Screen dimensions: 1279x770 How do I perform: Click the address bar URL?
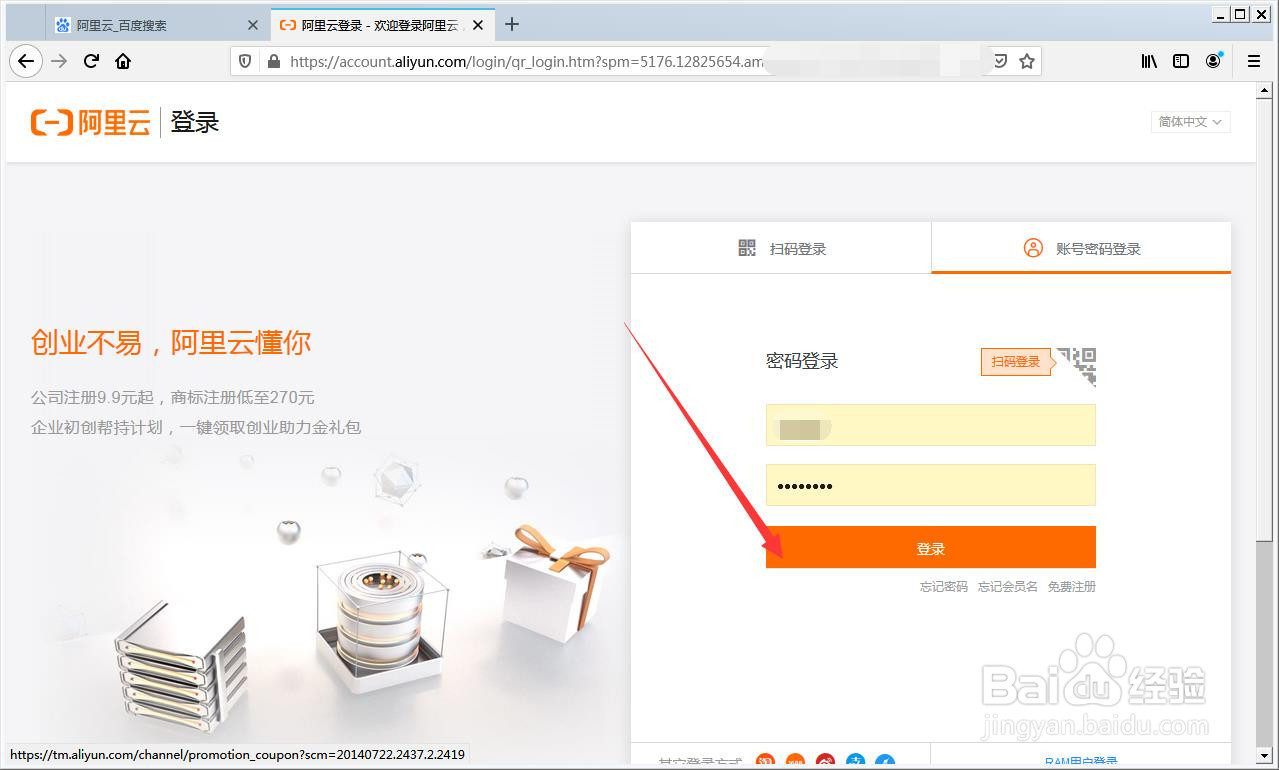click(528, 61)
